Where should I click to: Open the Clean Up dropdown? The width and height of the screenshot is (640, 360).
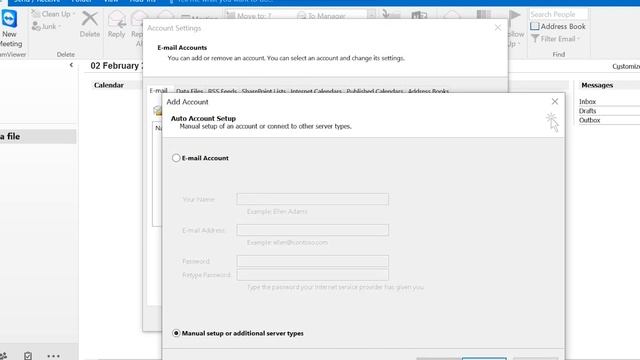53,14
